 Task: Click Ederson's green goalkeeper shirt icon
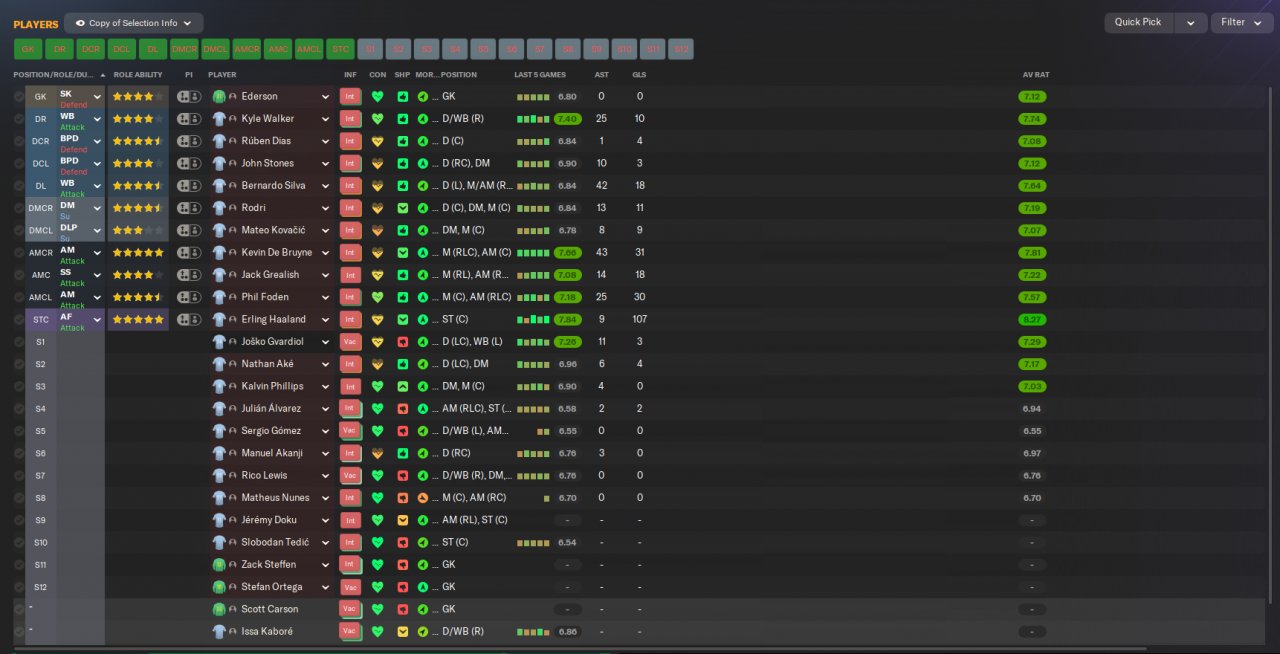[x=219, y=97]
